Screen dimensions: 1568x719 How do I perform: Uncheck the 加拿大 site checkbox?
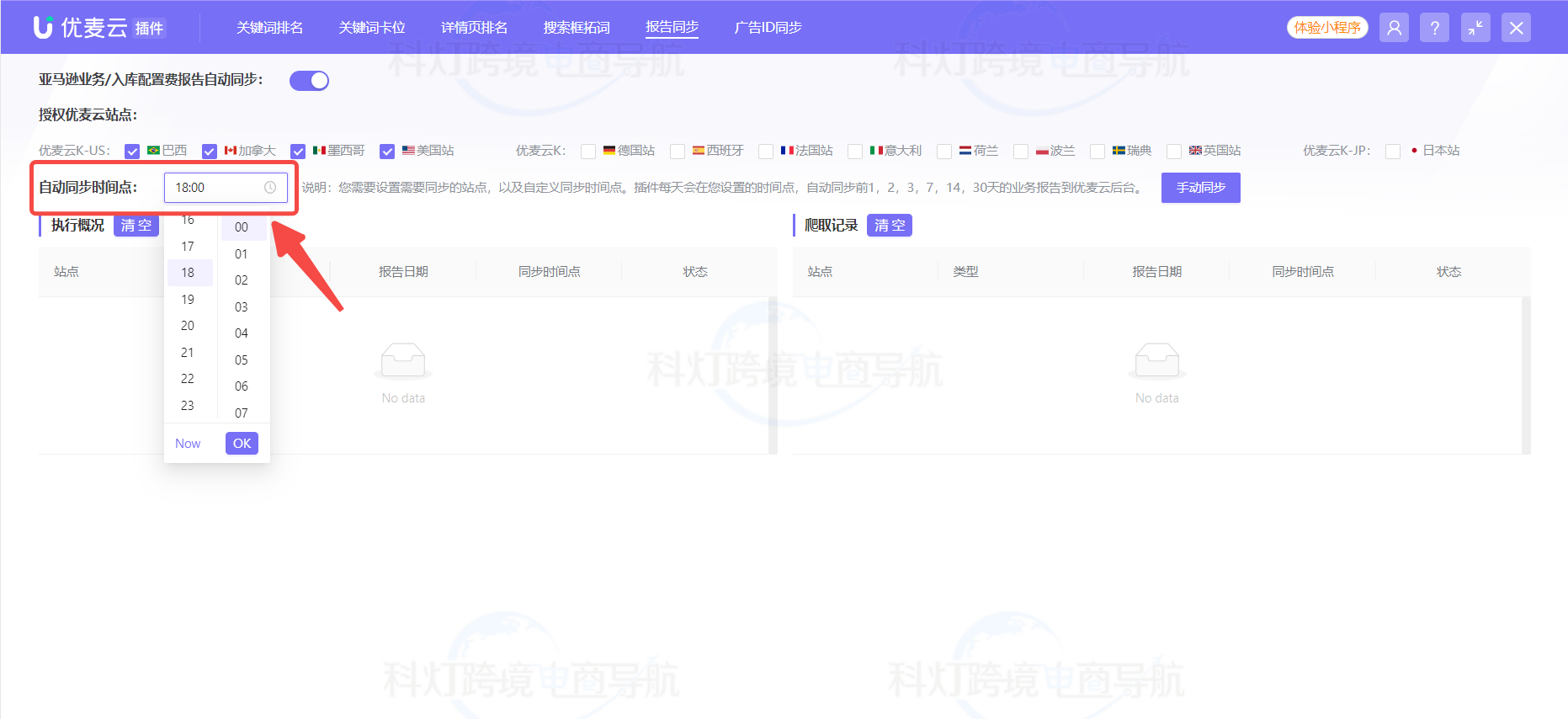coord(210,152)
